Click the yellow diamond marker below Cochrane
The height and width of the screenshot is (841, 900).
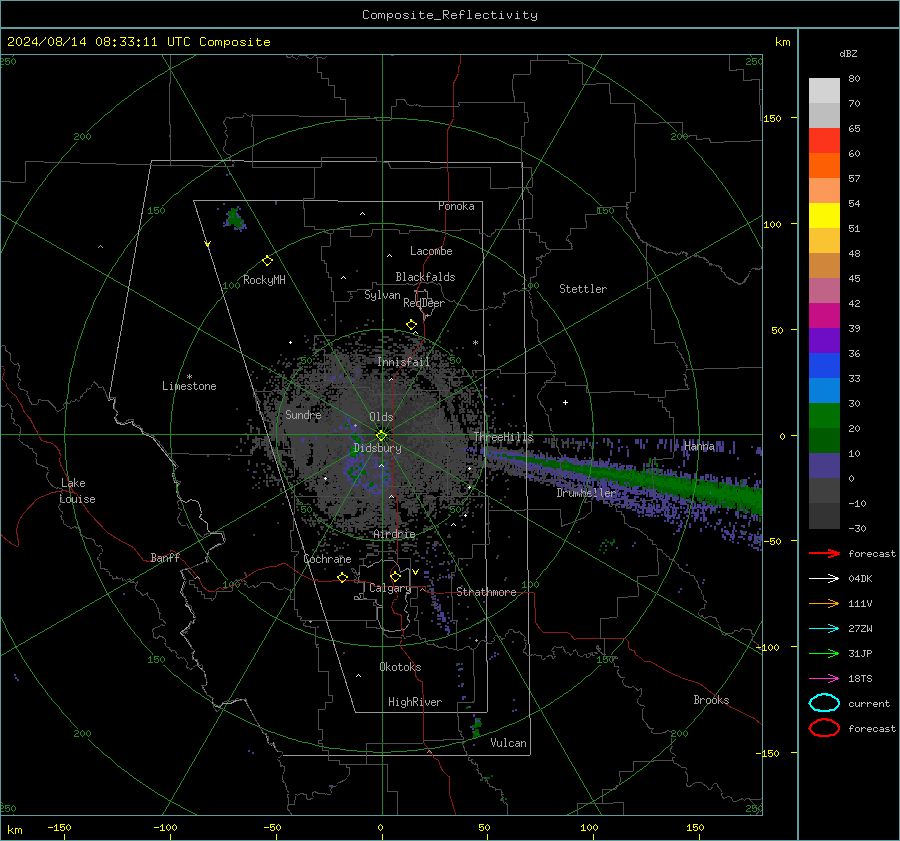(343, 577)
